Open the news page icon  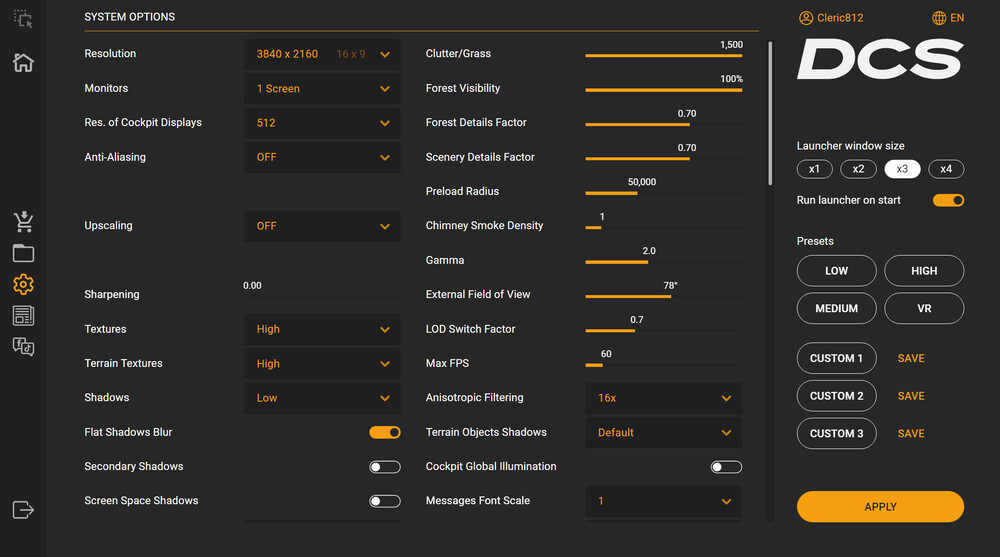23,316
